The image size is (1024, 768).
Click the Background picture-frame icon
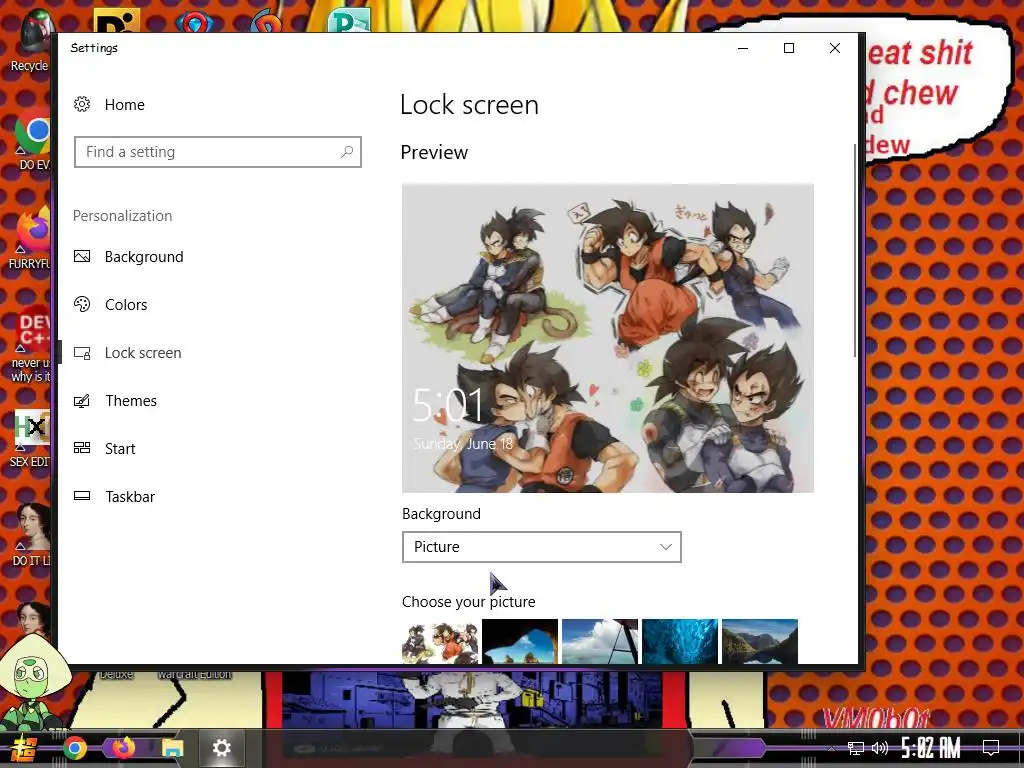pyautogui.click(x=82, y=257)
